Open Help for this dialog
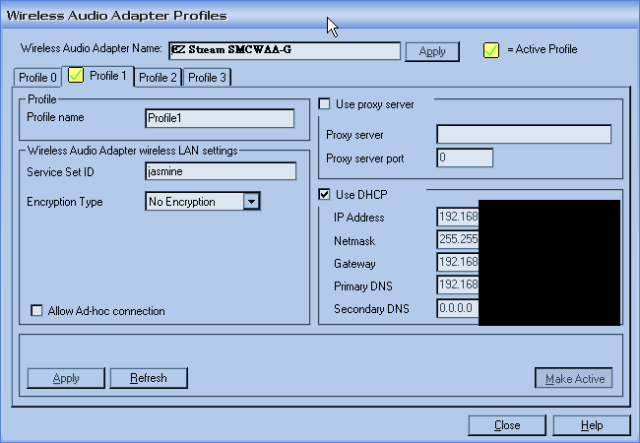The height and width of the screenshot is (443, 640). (592, 425)
